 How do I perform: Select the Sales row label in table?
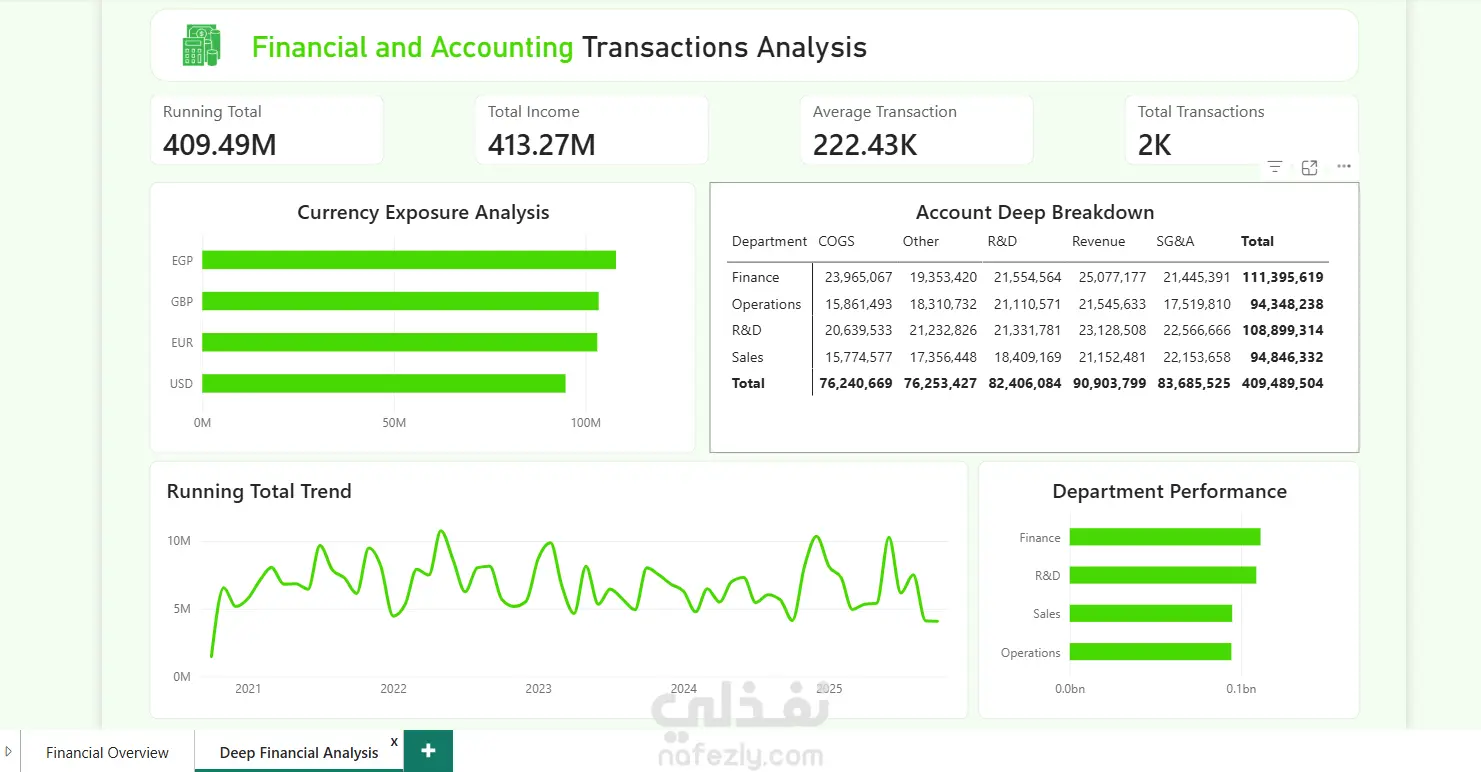(x=747, y=357)
